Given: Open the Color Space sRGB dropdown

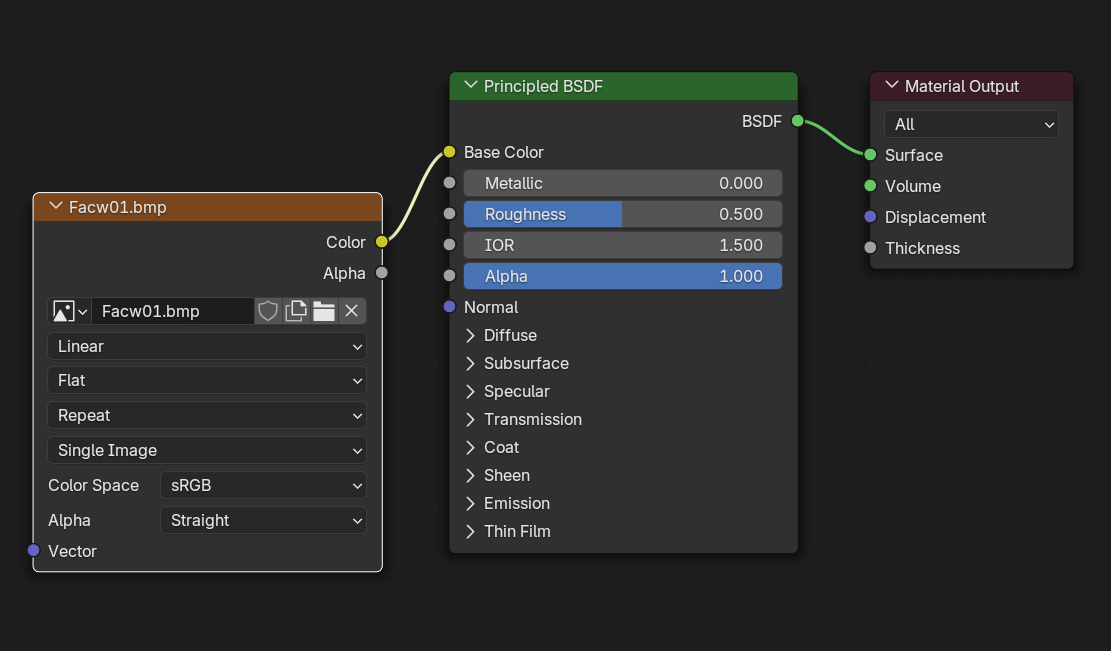Looking at the screenshot, I should tap(263, 485).
